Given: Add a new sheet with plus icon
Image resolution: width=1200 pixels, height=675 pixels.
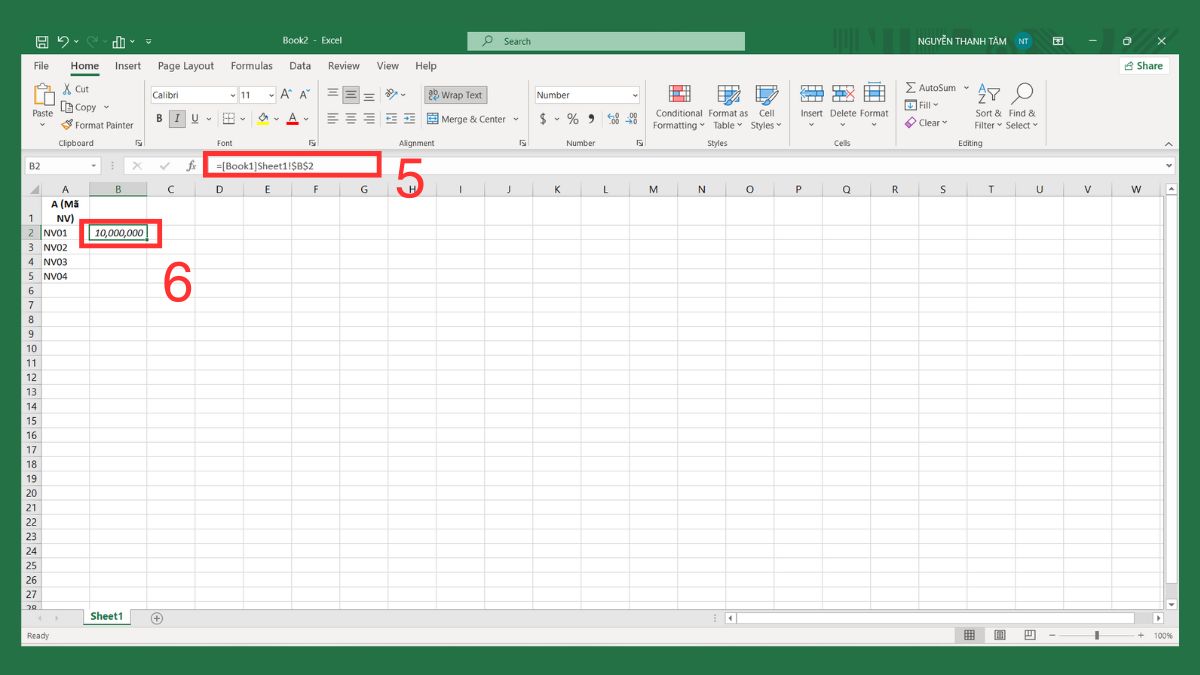Looking at the screenshot, I should (156, 618).
